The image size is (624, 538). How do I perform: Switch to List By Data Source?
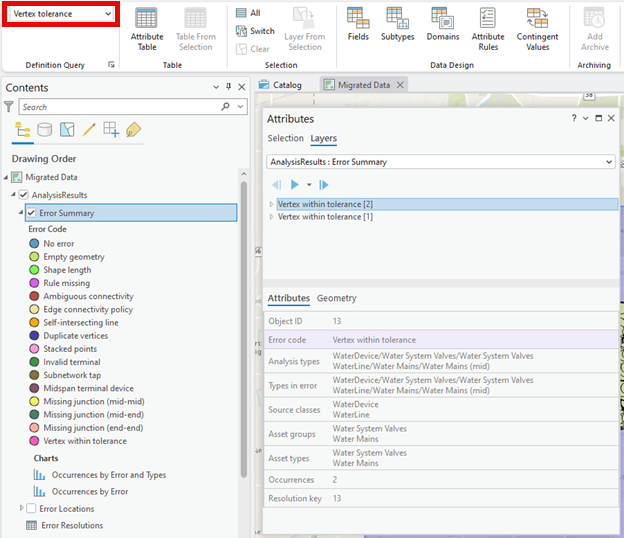[x=45, y=130]
